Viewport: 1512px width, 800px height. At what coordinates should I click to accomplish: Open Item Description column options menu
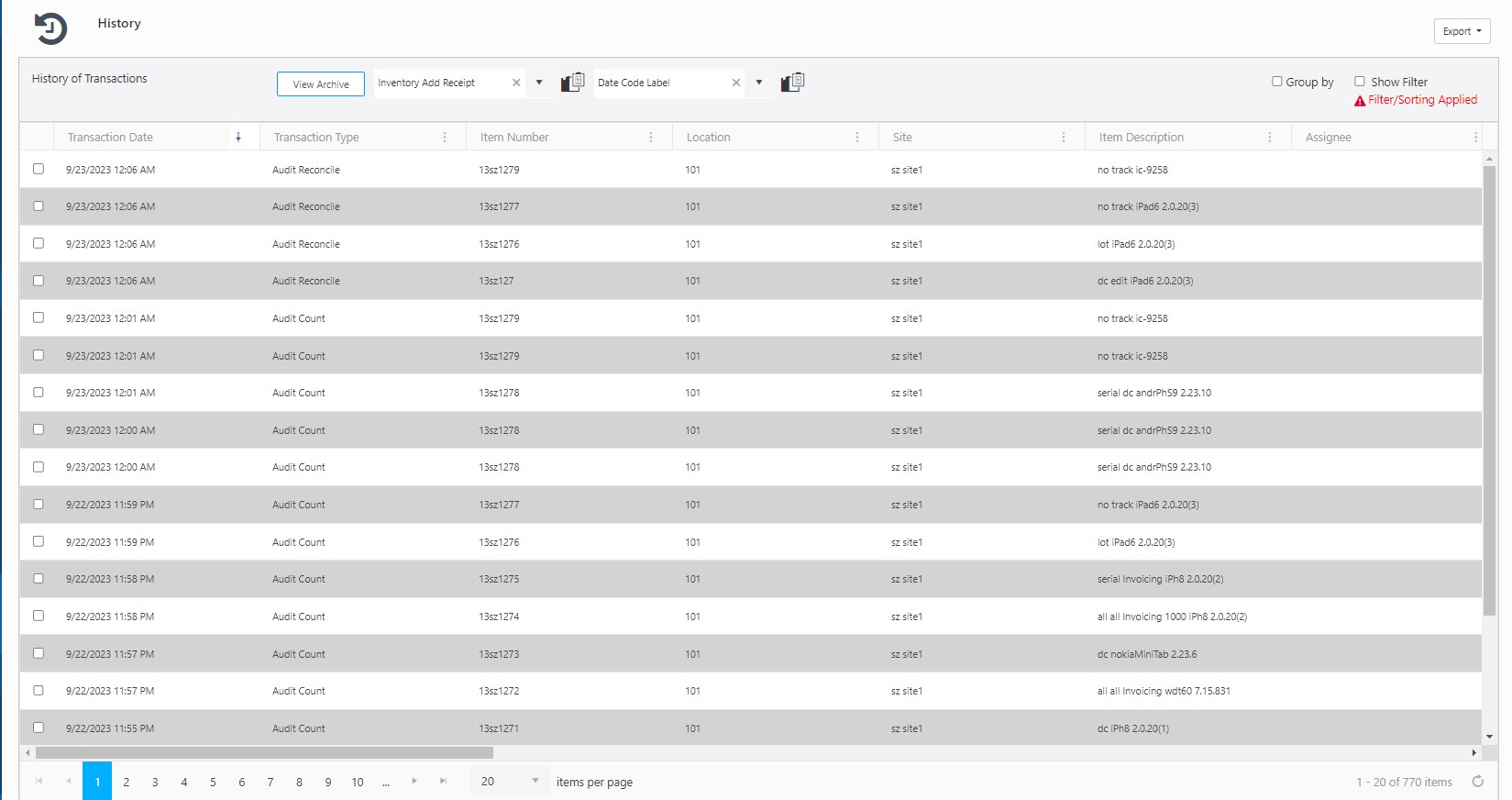pos(1269,138)
